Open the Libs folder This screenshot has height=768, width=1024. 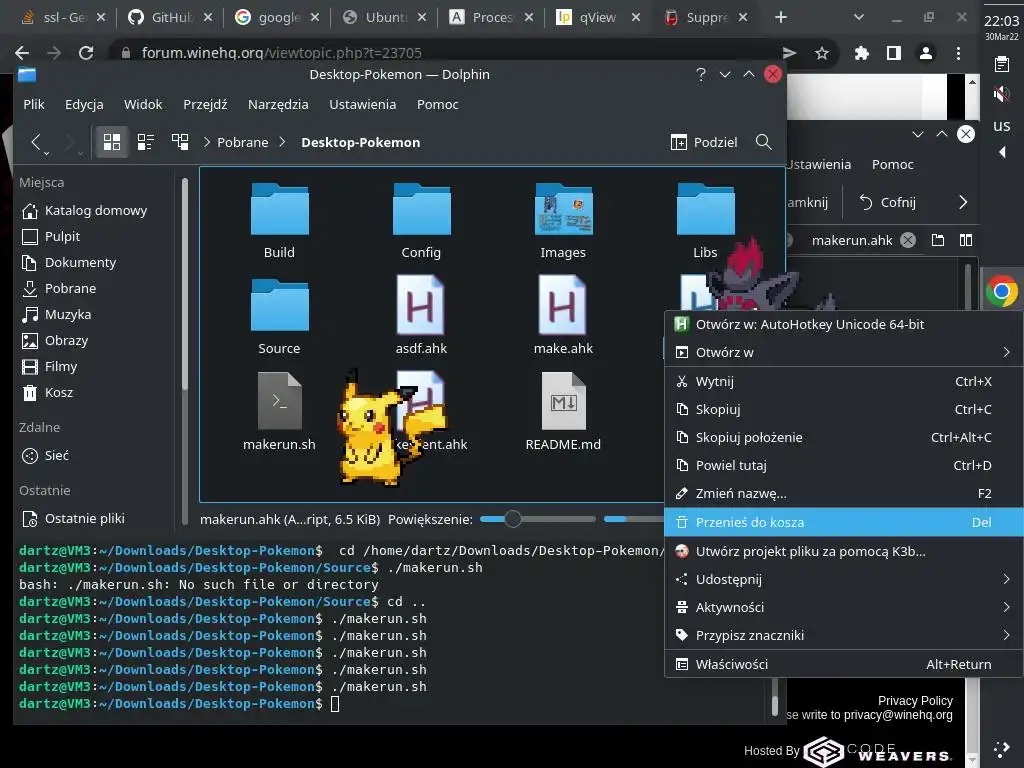tap(705, 221)
